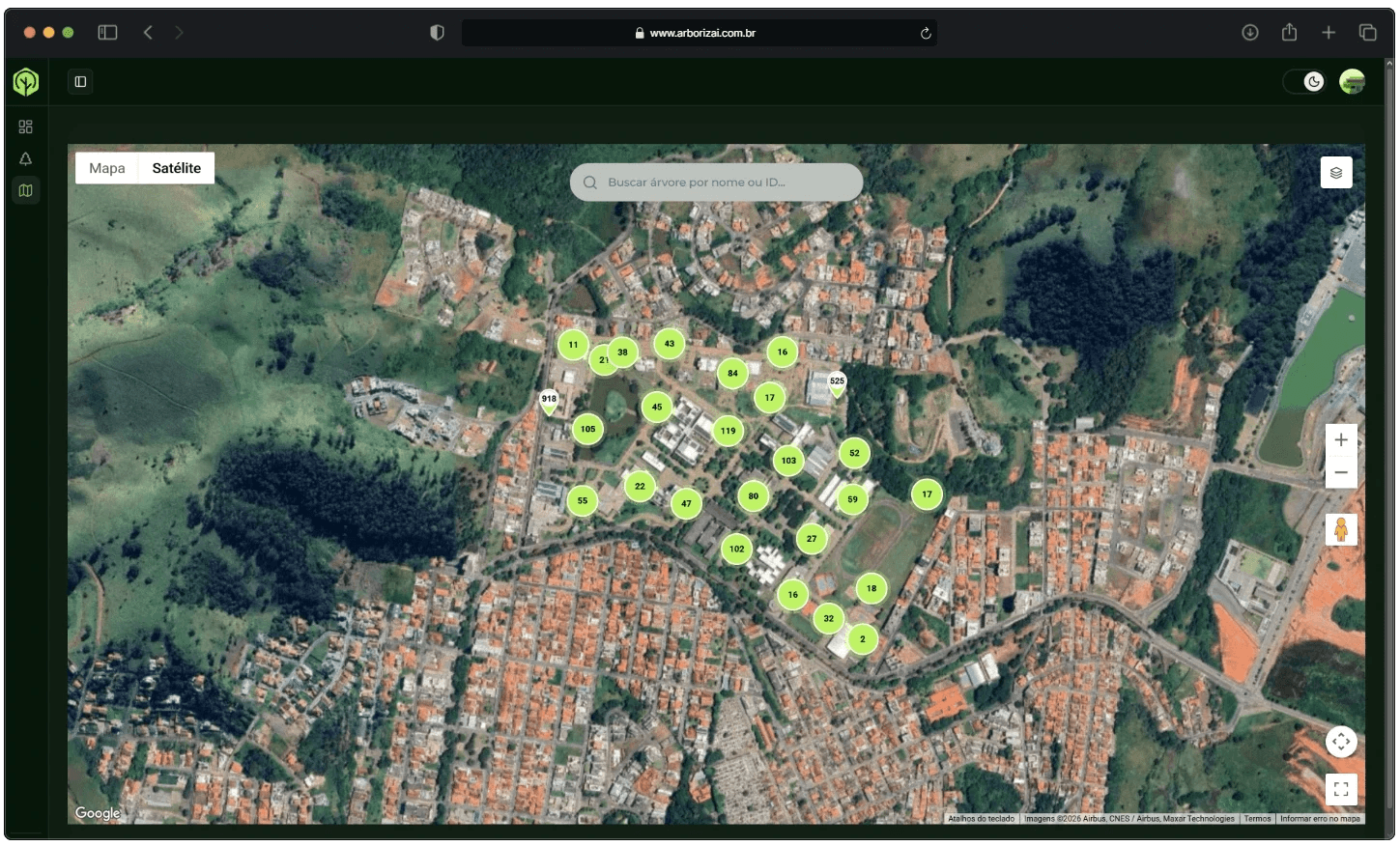The image size is (1400, 846).
Task: Show browser downloads
Action: tap(1250, 32)
